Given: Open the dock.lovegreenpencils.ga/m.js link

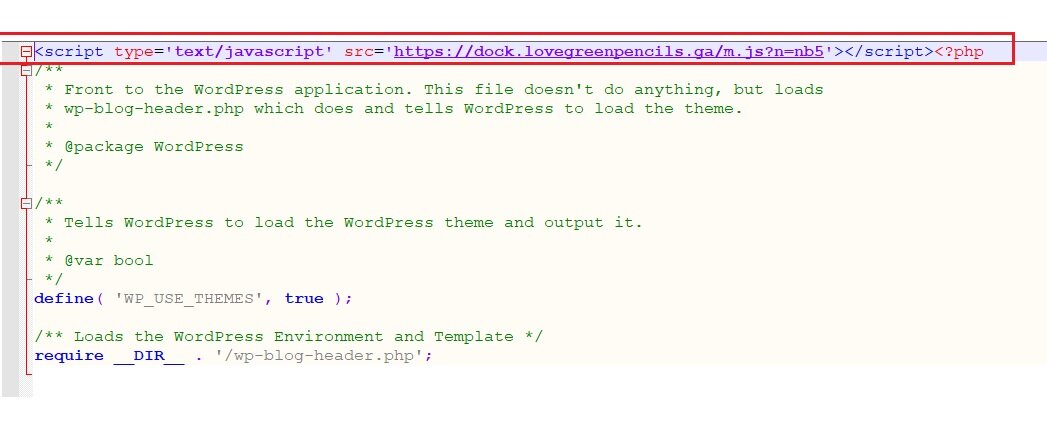Looking at the screenshot, I should coord(608,51).
